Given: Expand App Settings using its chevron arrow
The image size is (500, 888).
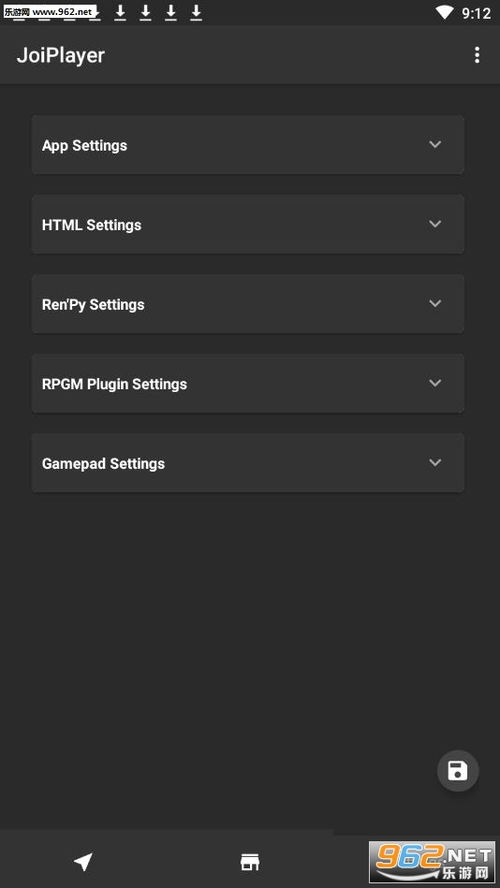Looking at the screenshot, I should (x=435, y=144).
